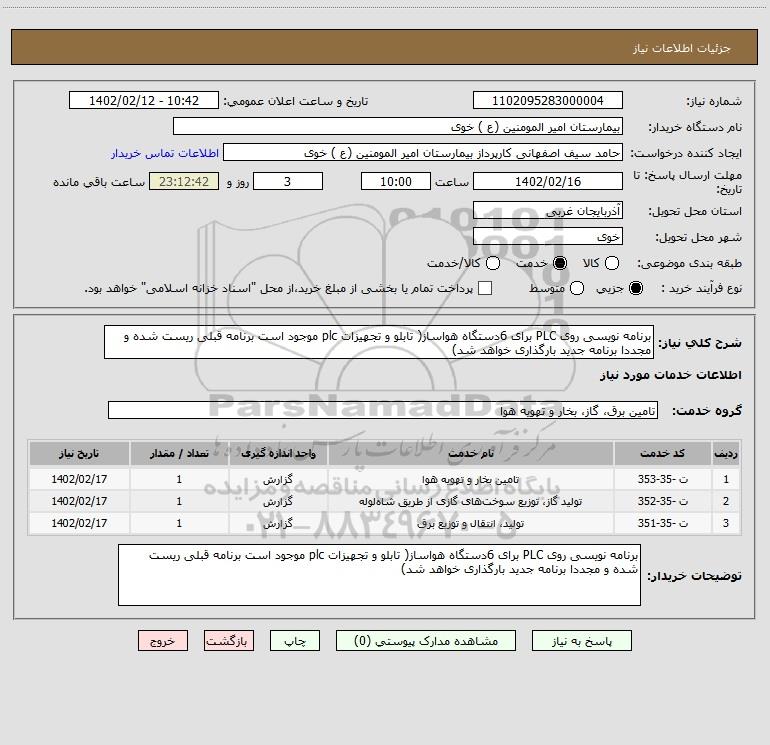Click the چاپ print button
Screen dimensions: 770x745
click(x=295, y=641)
